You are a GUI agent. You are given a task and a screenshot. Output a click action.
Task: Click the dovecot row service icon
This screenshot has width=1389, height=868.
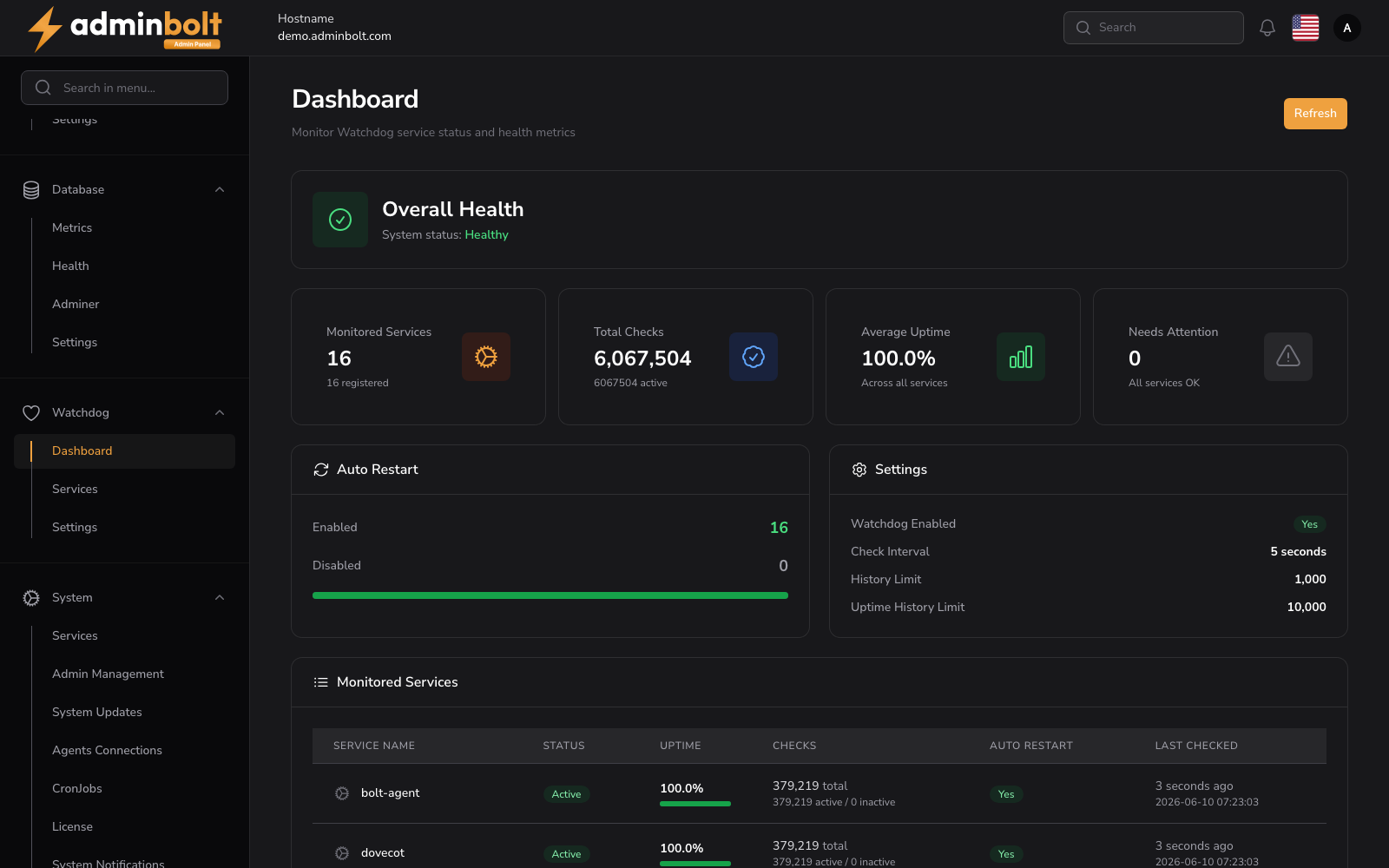[x=342, y=853]
